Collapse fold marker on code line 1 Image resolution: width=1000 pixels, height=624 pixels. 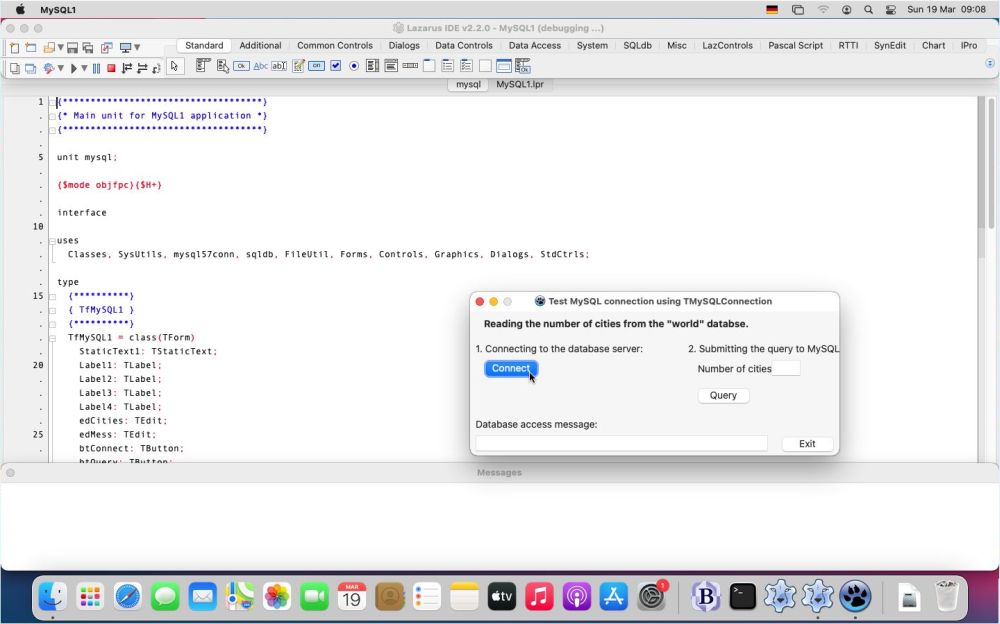pos(52,102)
